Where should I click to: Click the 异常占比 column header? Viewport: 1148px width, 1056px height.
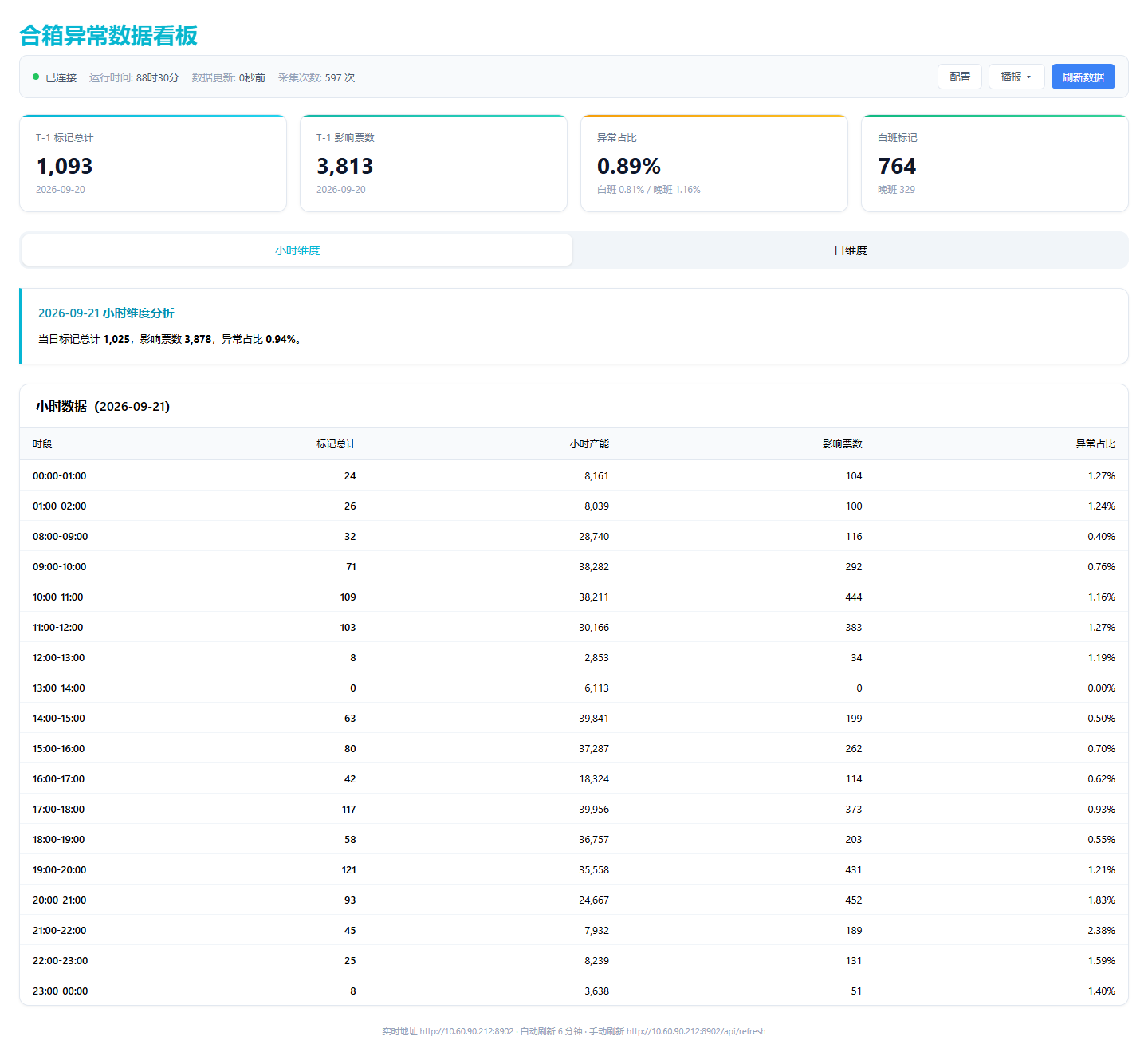[x=1095, y=444]
